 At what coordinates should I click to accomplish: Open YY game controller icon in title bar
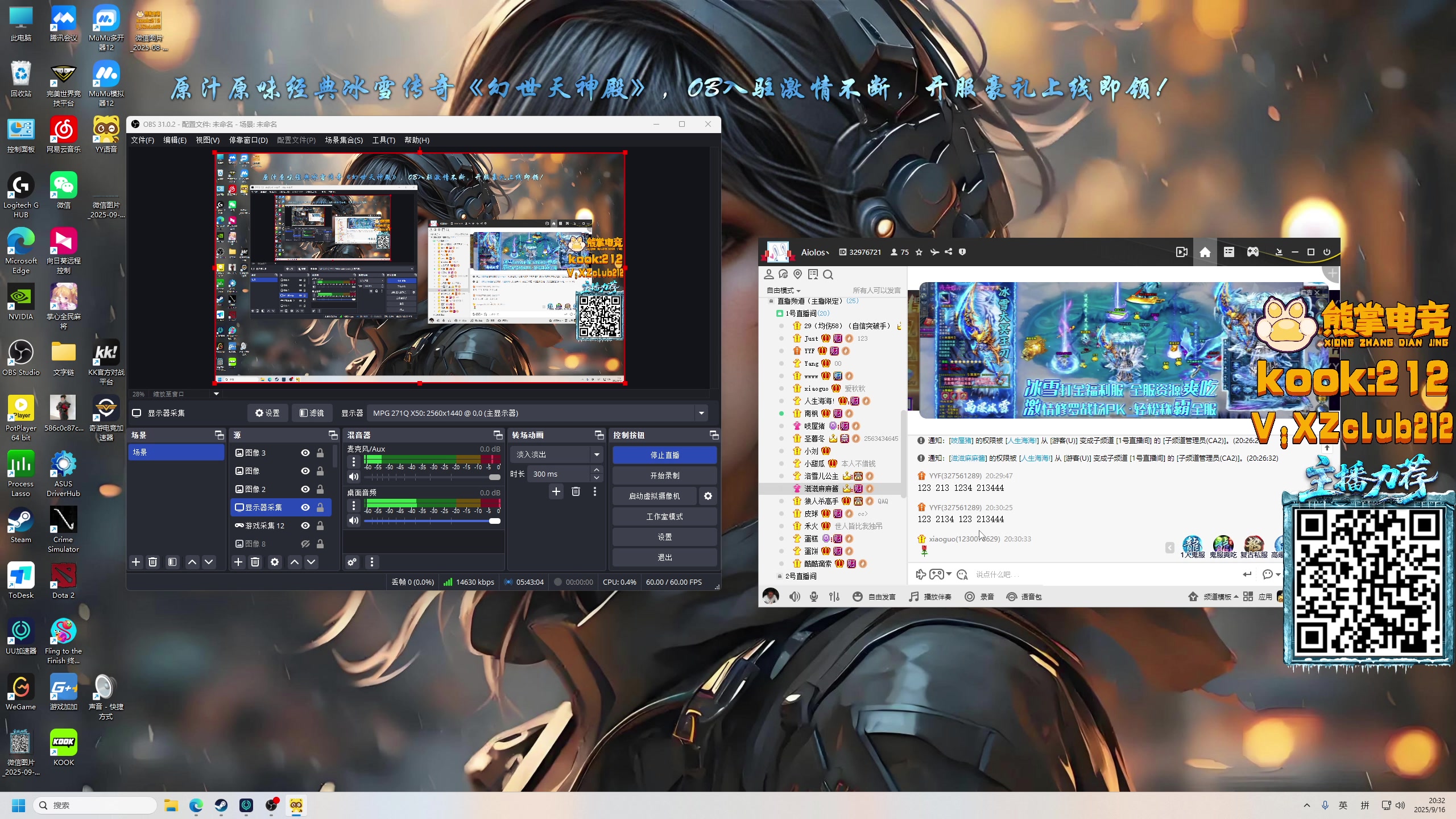tap(1253, 252)
